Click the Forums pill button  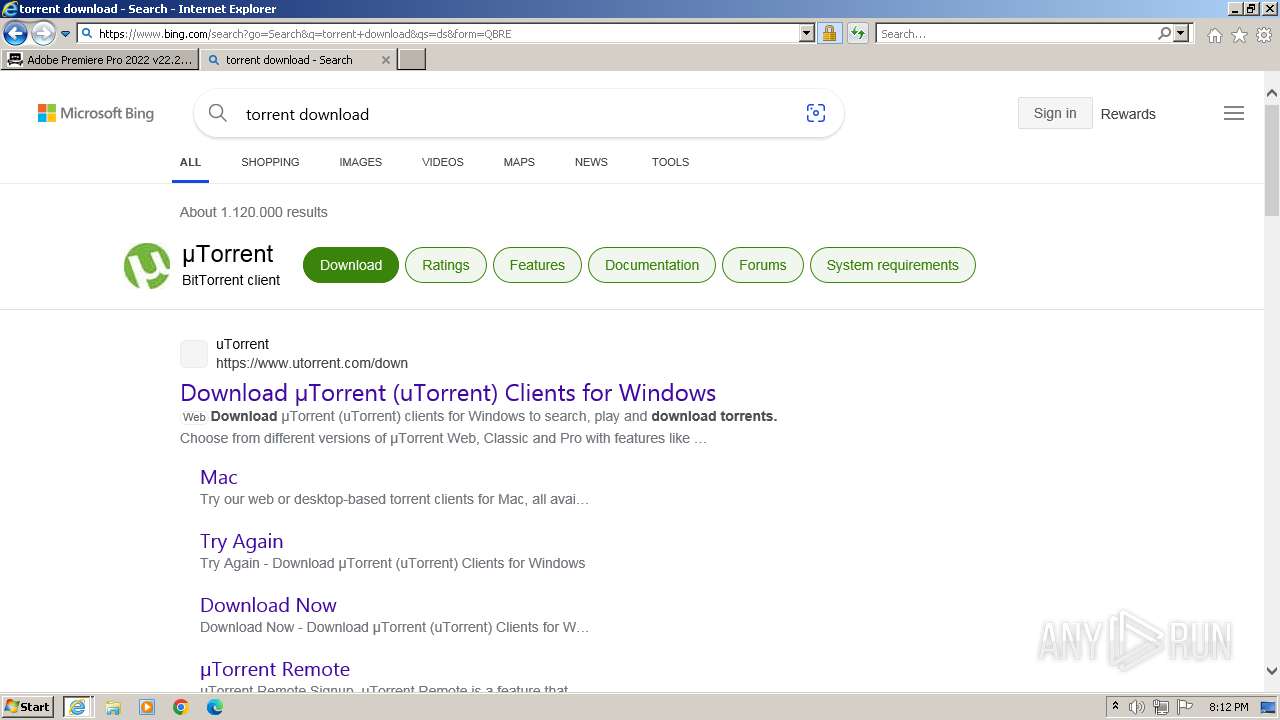[763, 265]
